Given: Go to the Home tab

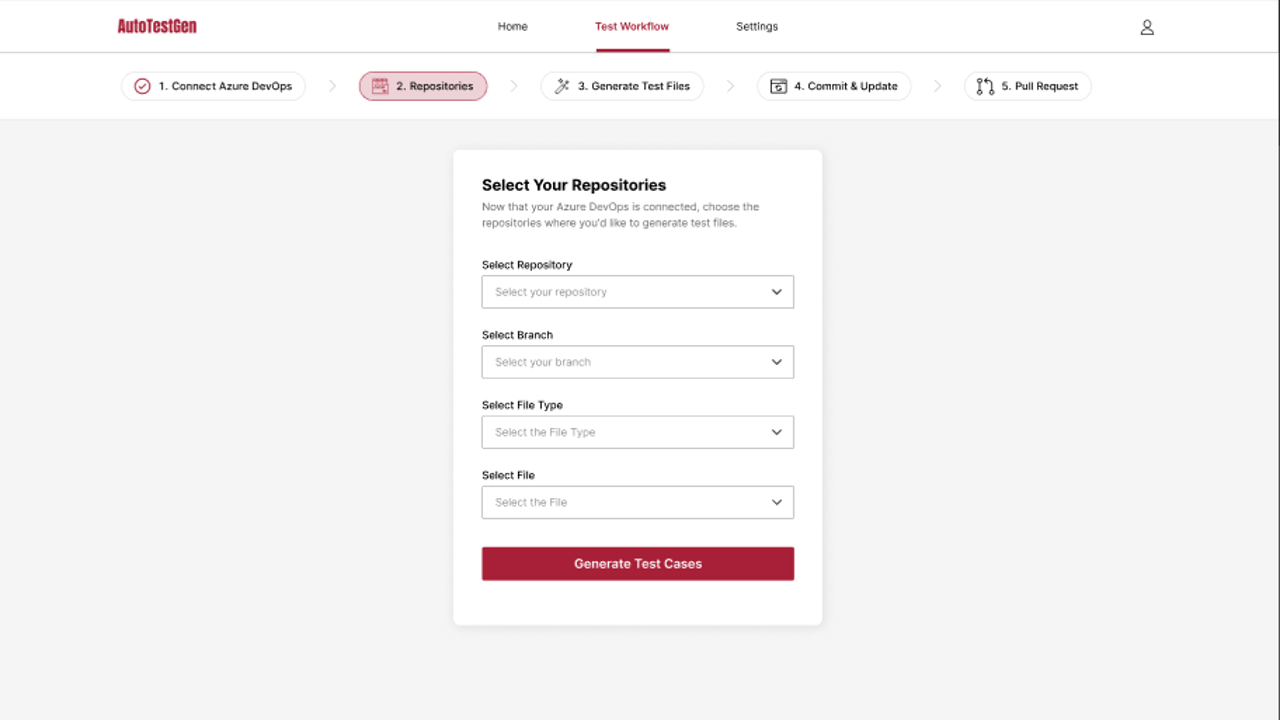Looking at the screenshot, I should tap(513, 26).
